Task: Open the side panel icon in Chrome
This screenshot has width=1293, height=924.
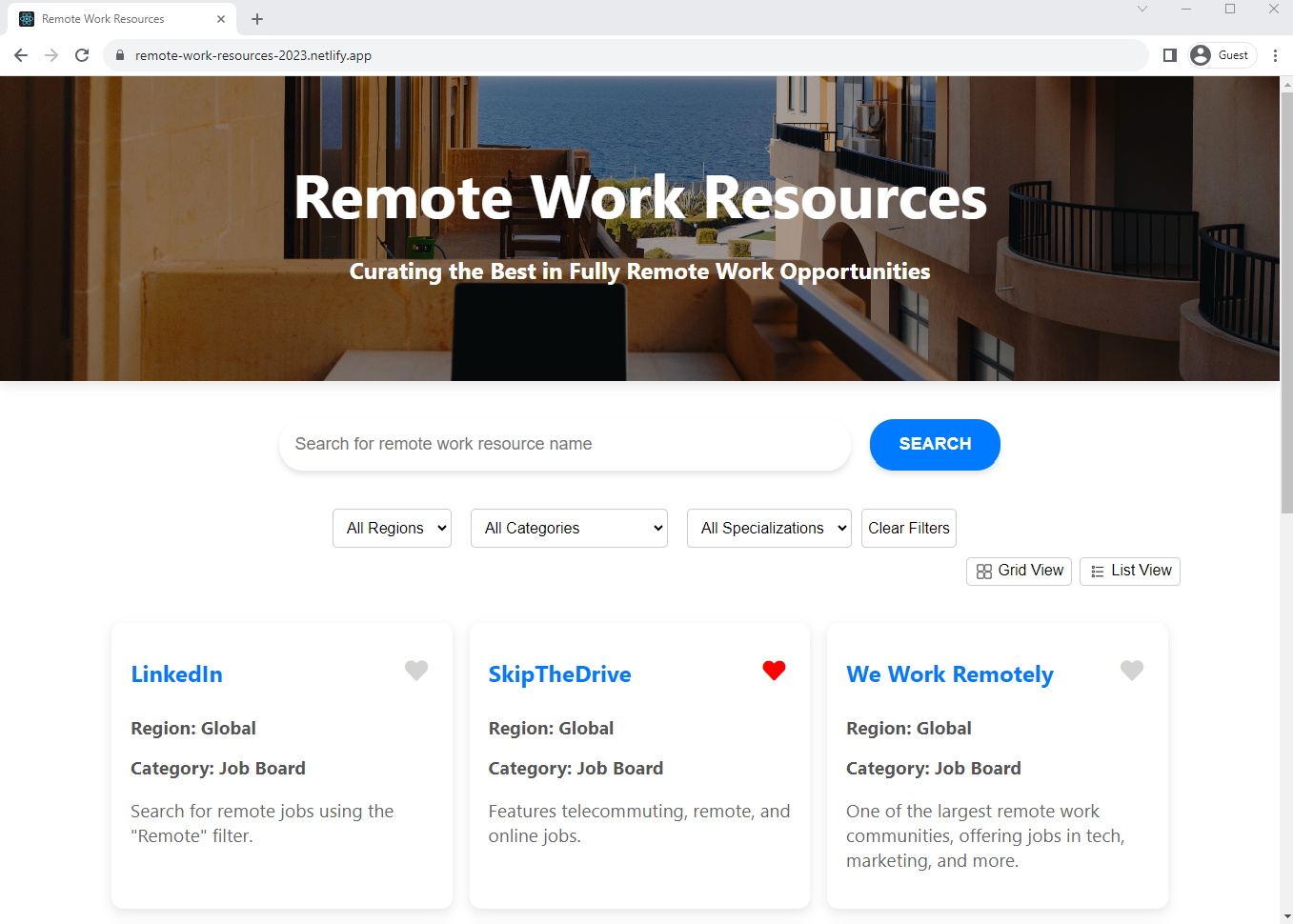Action: point(1170,55)
